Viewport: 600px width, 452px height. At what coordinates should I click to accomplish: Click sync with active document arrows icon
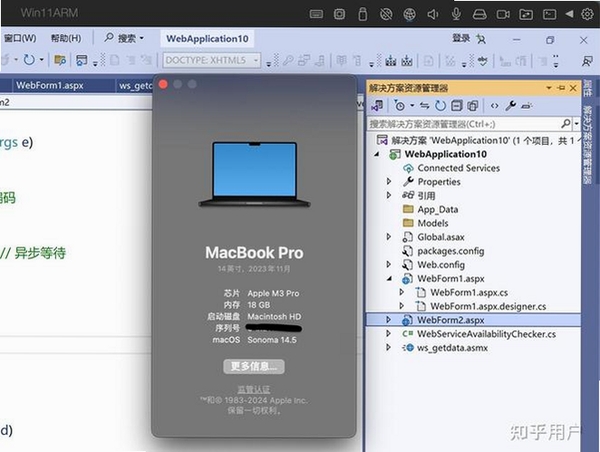point(424,106)
